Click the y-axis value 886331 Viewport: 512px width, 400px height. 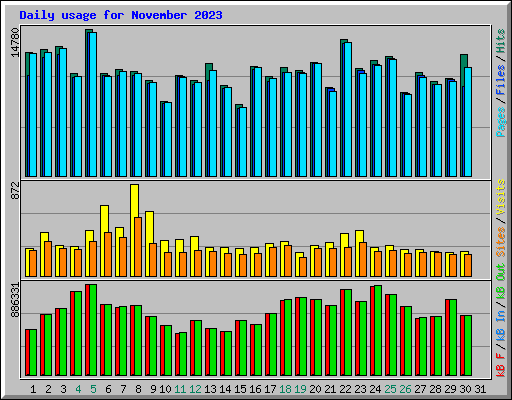coord(15,300)
